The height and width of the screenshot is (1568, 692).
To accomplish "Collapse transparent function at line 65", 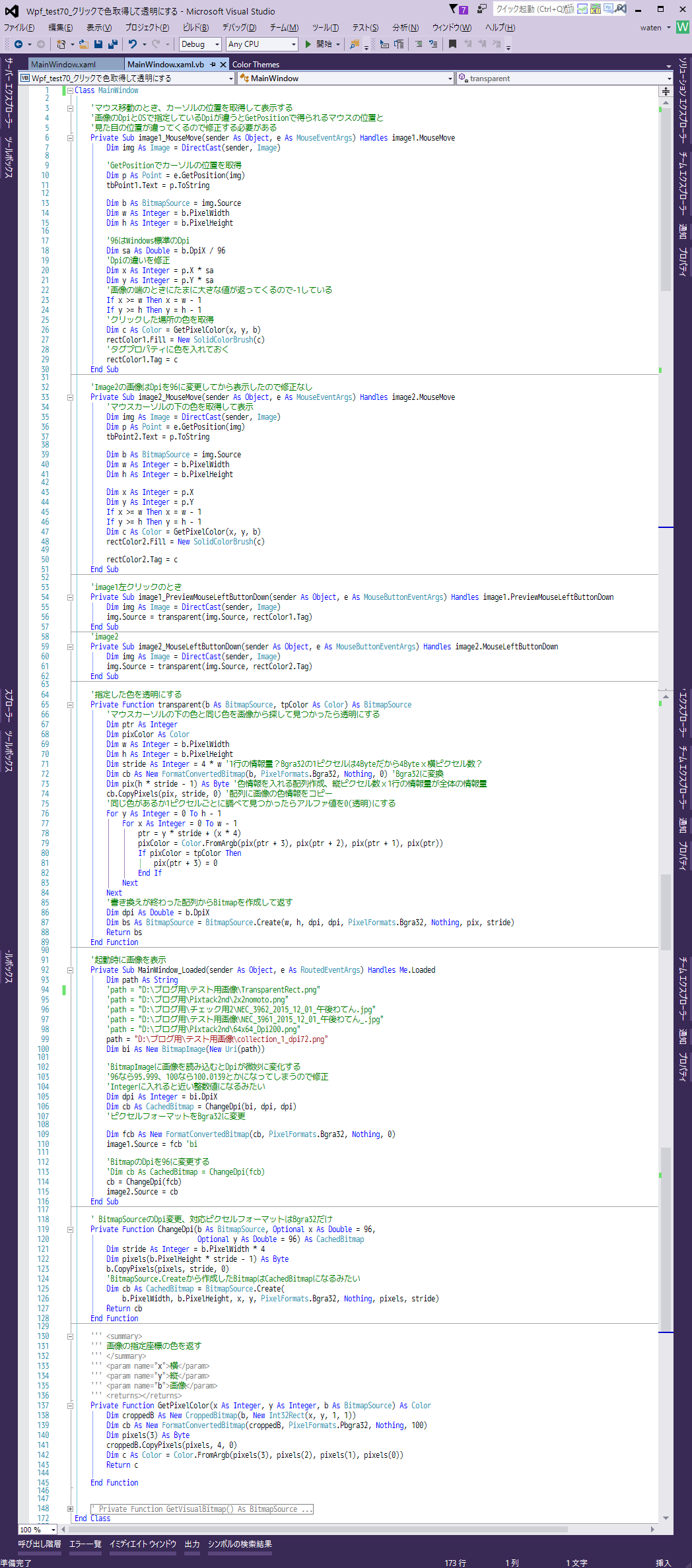I will [70, 705].
